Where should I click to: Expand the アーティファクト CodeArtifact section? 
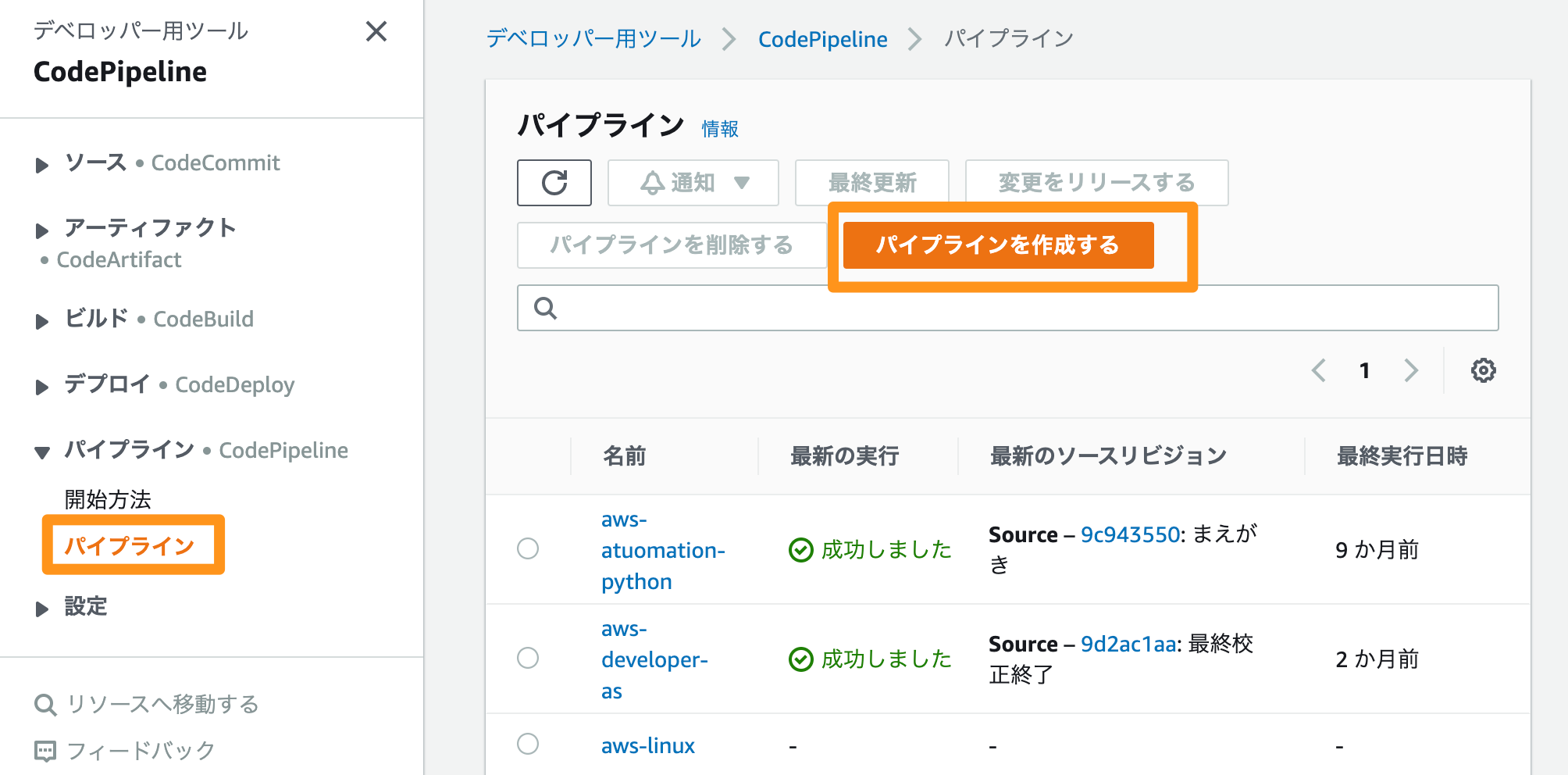[x=42, y=230]
